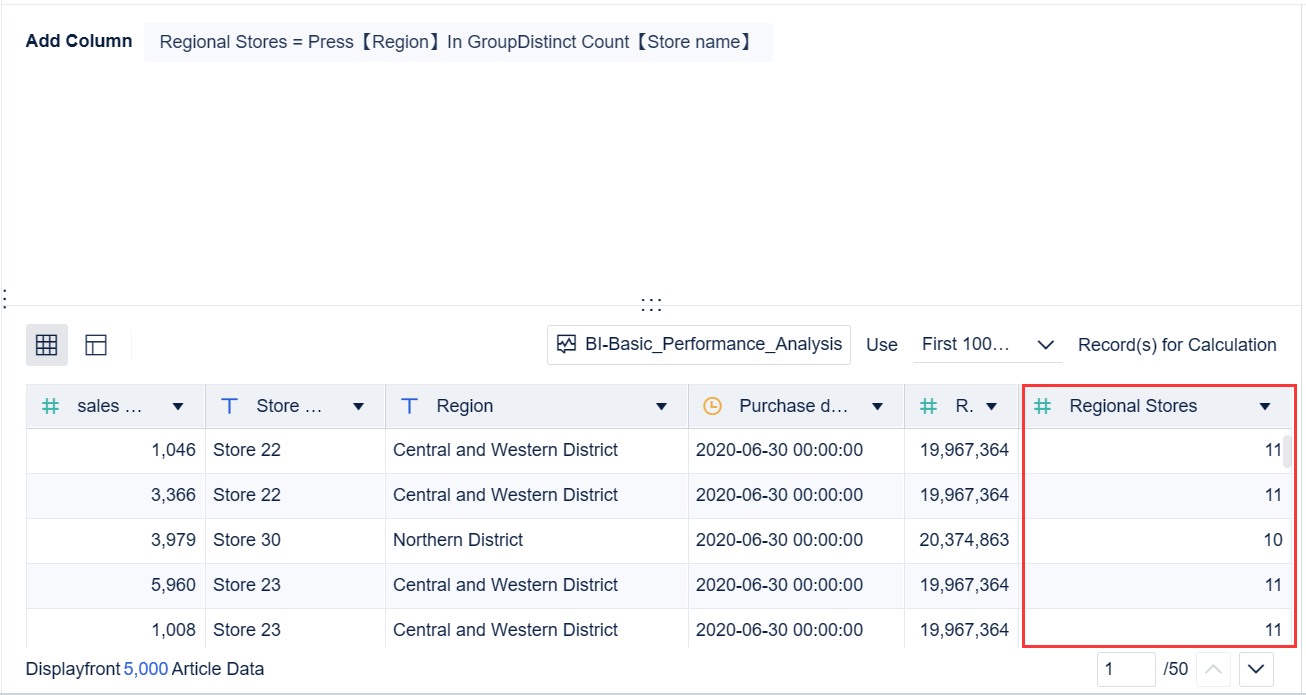The width and height of the screenshot is (1306, 695).
Task: Click the numeric type icon on sales column
Action: pyautogui.click(x=50, y=406)
